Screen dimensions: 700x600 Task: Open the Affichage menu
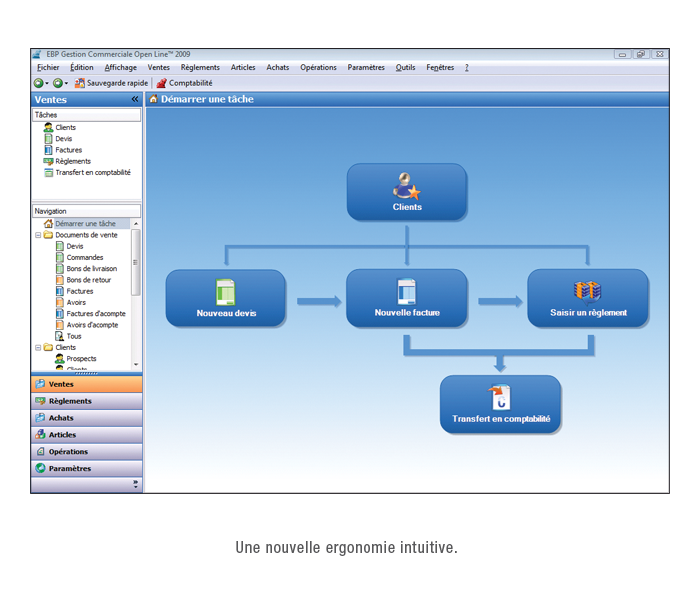click(x=121, y=68)
